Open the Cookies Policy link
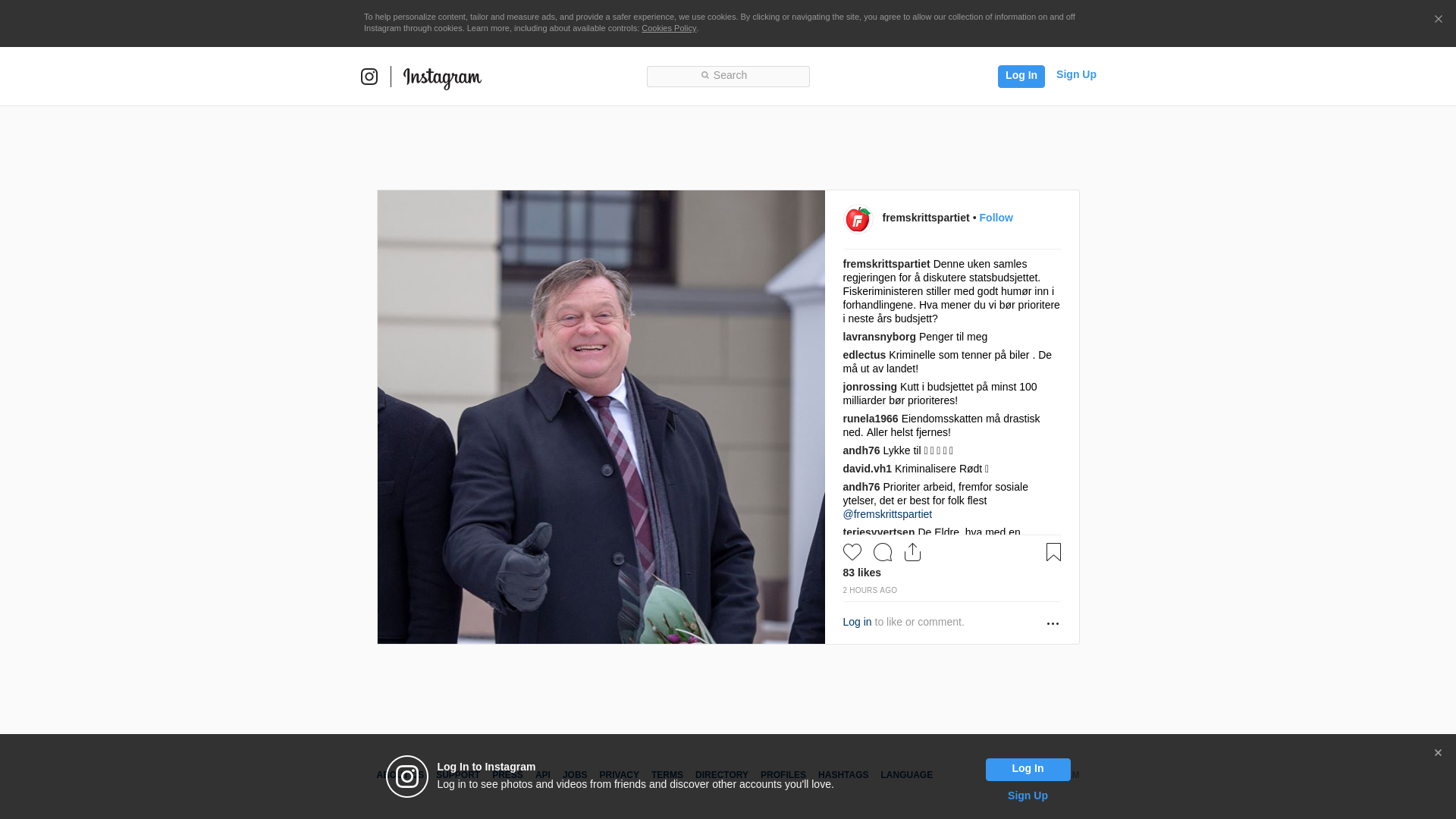1456x819 pixels. click(669, 28)
